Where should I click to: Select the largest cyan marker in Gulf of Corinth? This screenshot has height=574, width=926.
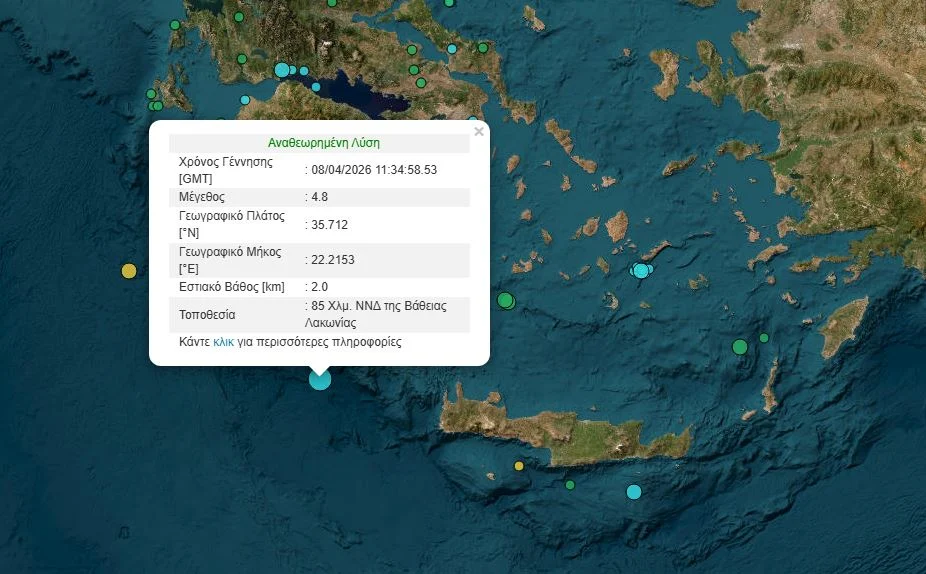(x=282, y=70)
